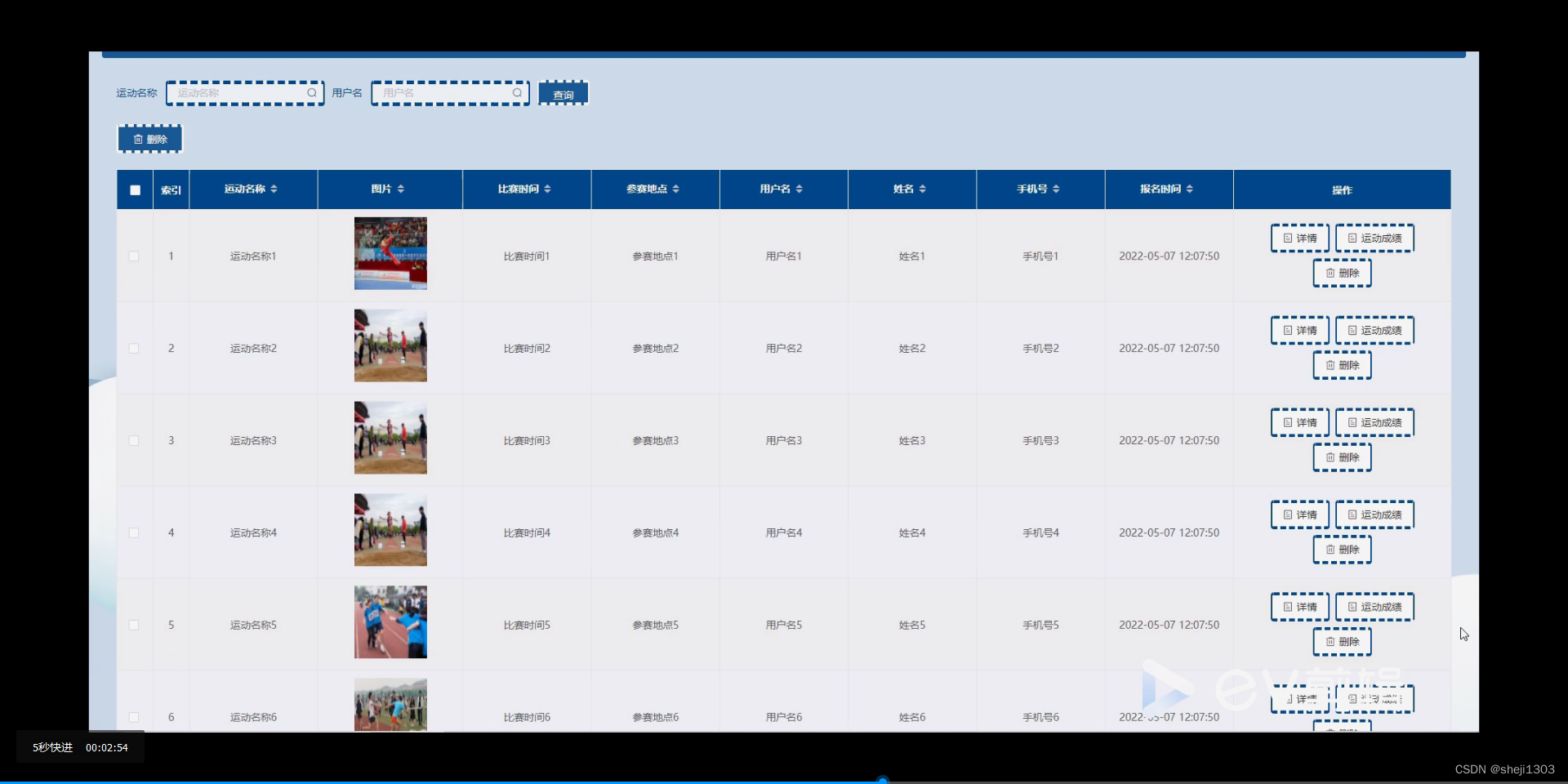
Task: Click the magnifier icon in 用户名 search field
Action: tap(517, 93)
